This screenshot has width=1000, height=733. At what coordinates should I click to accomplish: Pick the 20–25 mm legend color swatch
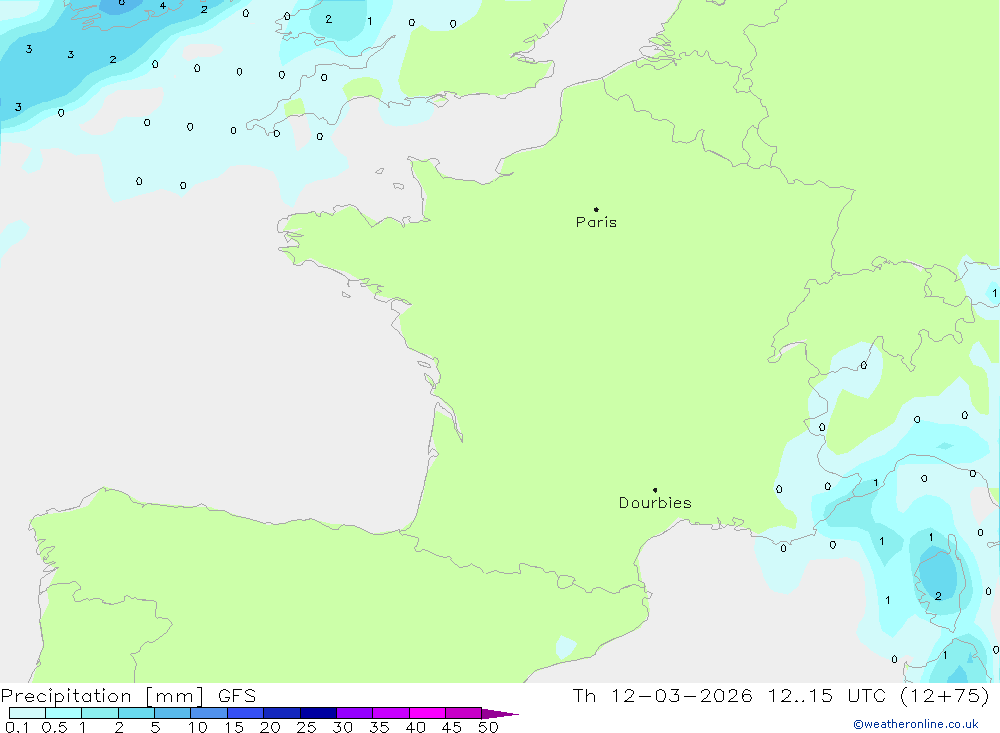(x=281, y=713)
